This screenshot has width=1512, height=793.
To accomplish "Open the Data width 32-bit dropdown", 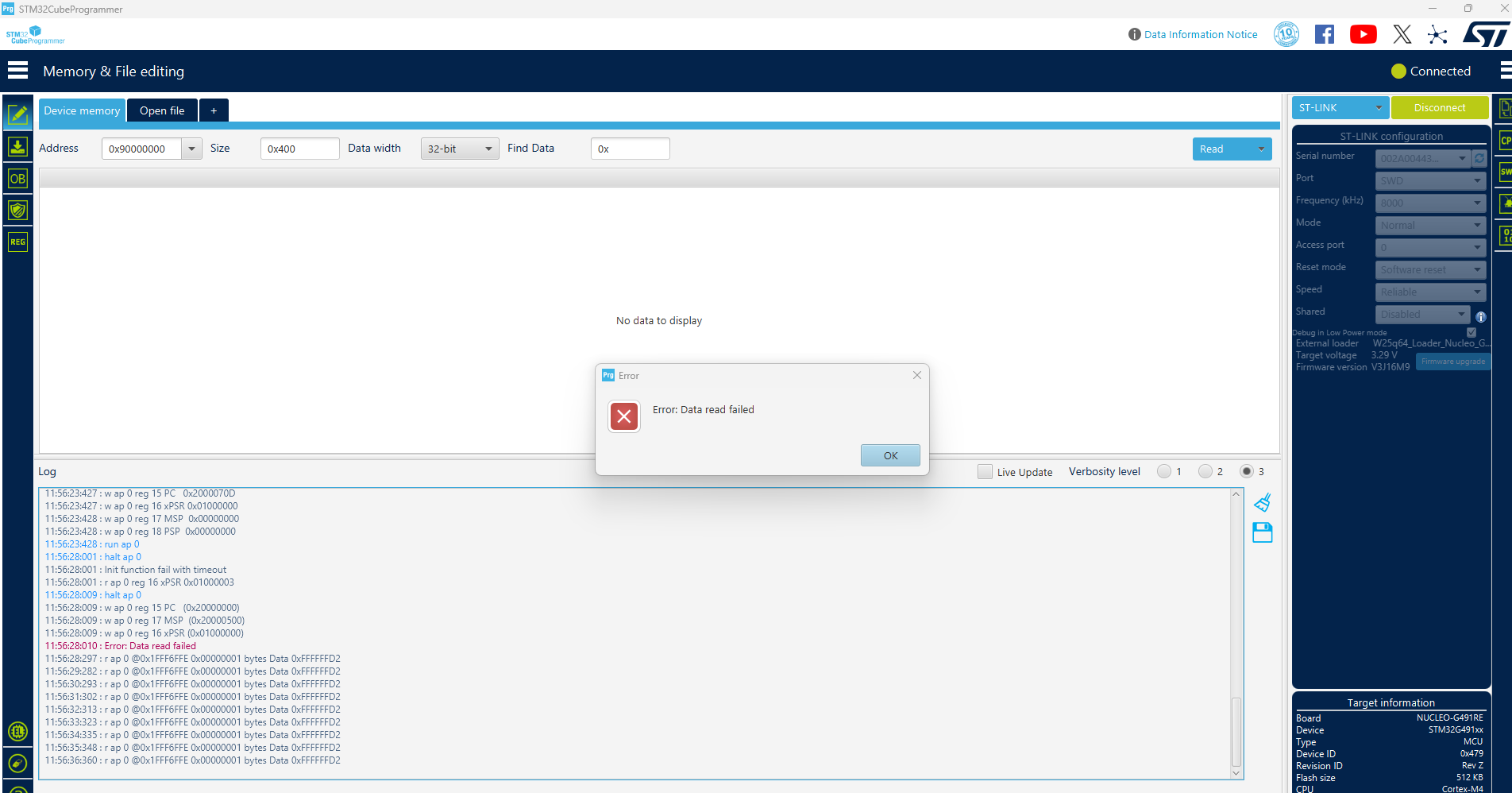I will point(460,149).
